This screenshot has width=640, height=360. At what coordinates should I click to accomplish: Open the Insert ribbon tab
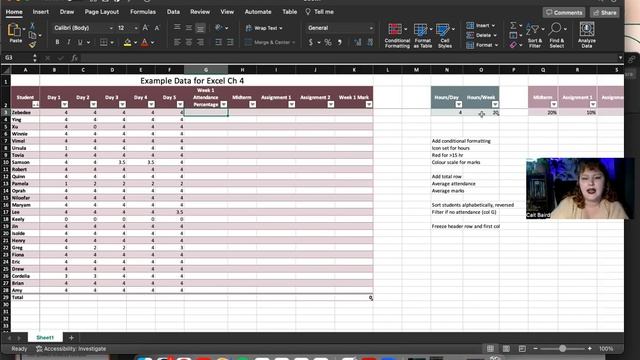pyautogui.click(x=40, y=12)
